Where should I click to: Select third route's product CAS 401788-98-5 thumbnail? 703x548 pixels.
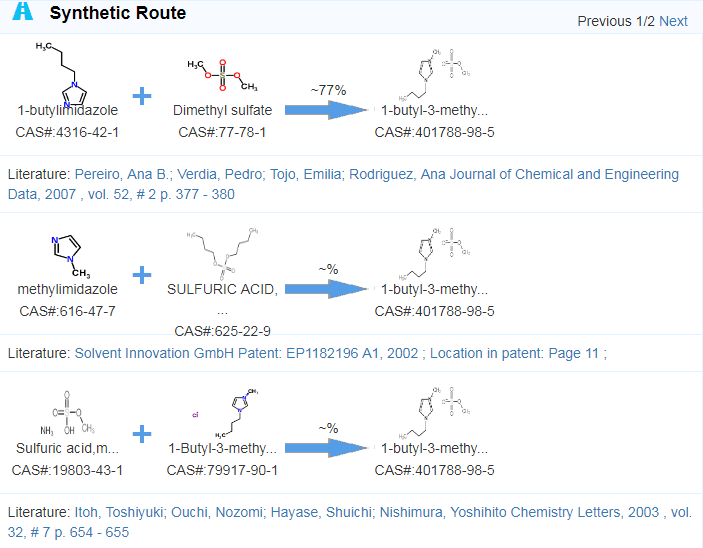pos(434,413)
